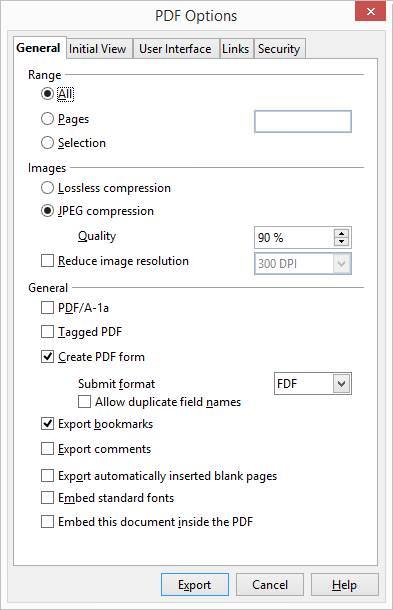Click the Export button

tap(195, 585)
